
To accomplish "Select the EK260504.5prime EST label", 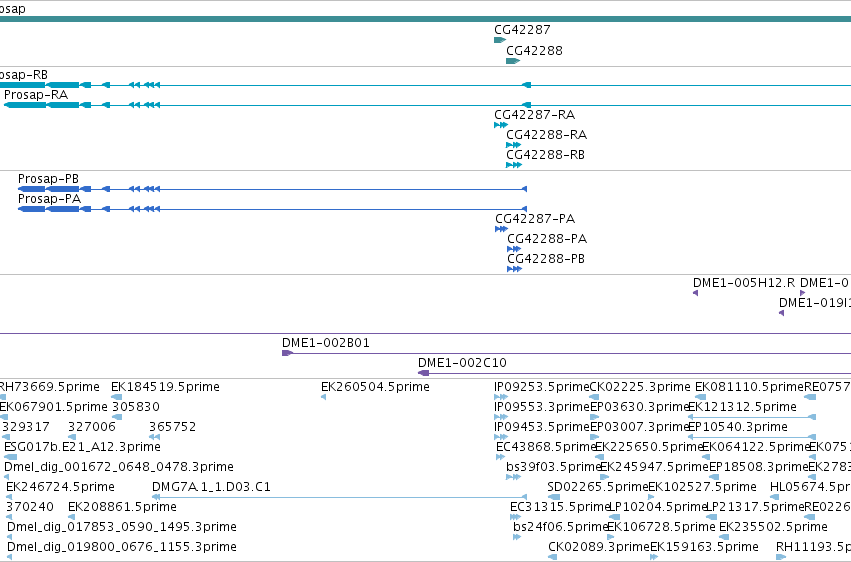I will coord(376,387).
